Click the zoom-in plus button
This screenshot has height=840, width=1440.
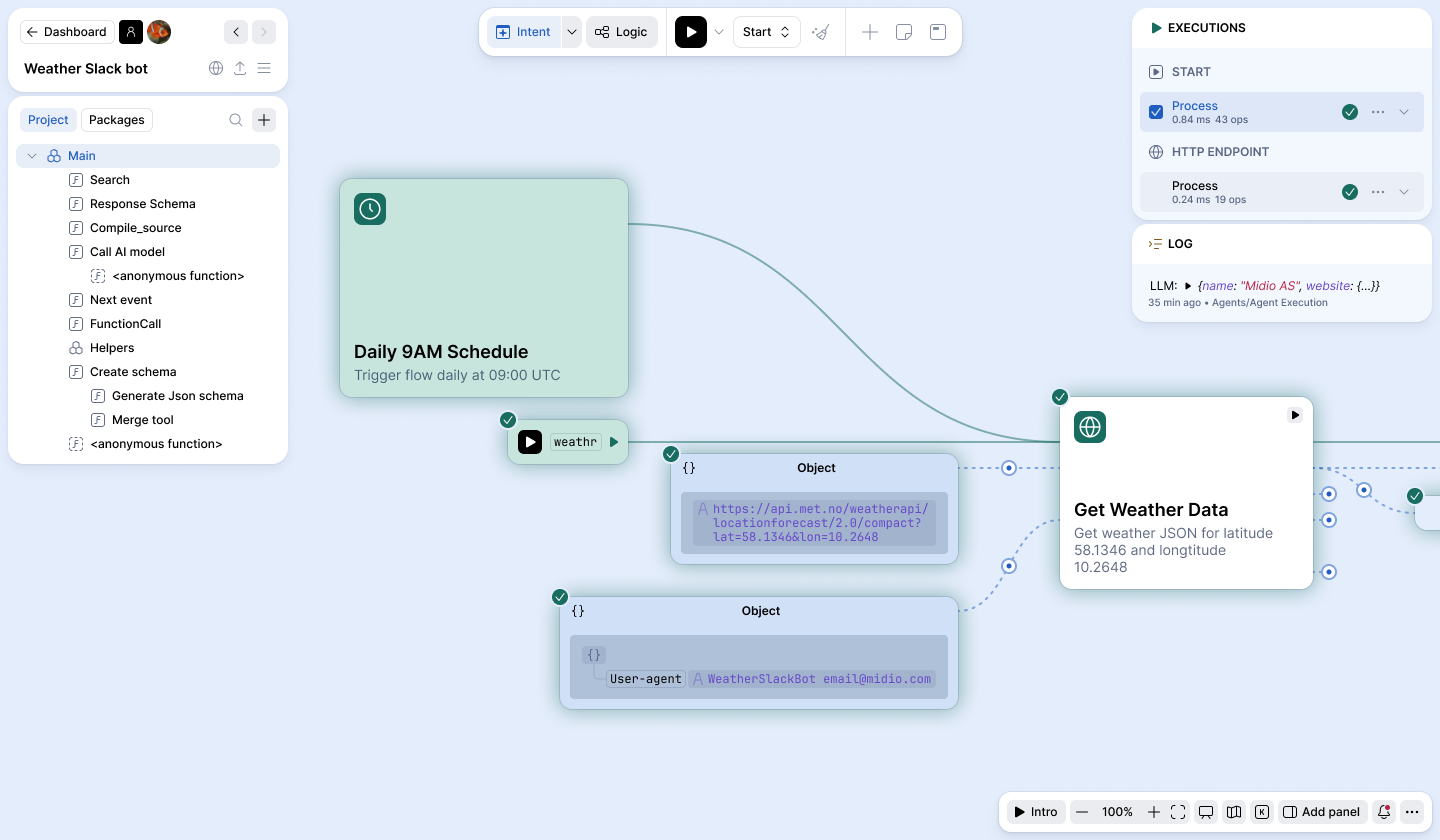coord(1154,812)
